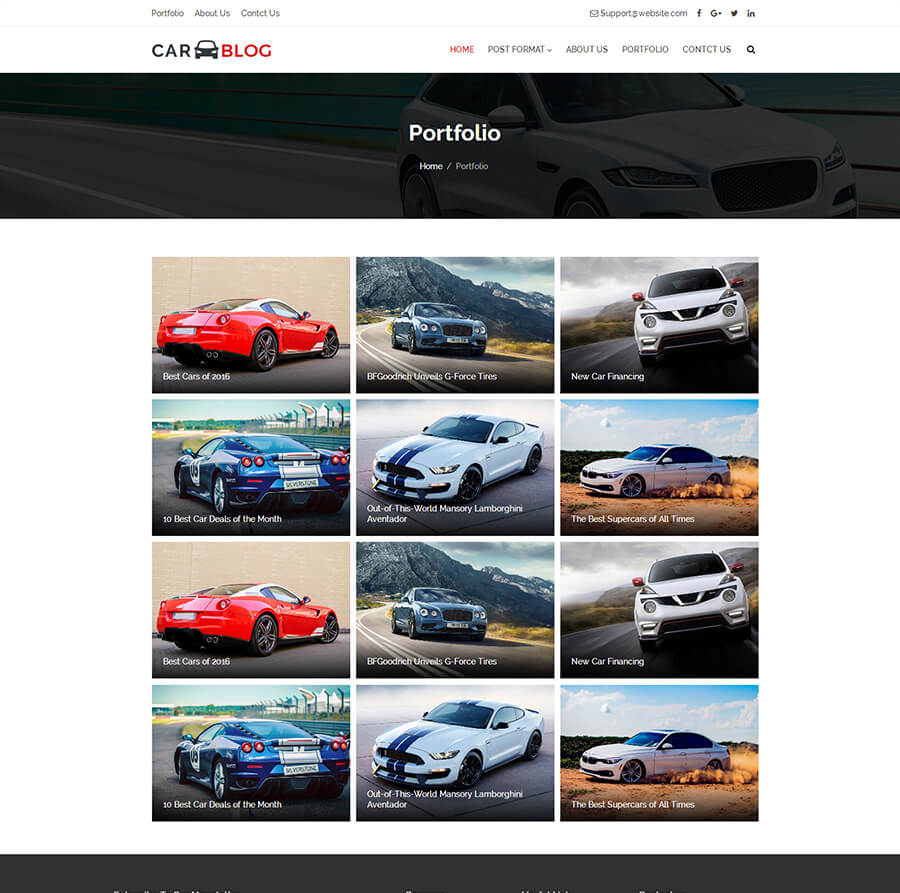Click the Car Blog logo
The image size is (900, 893).
(211, 50)
